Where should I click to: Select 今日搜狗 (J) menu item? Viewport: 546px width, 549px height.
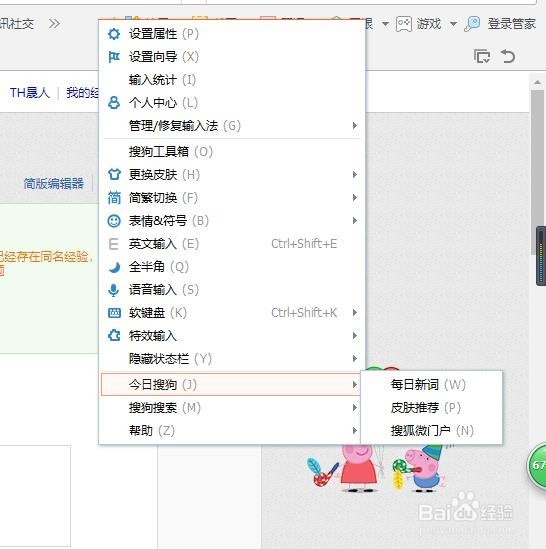coord(231,384)
